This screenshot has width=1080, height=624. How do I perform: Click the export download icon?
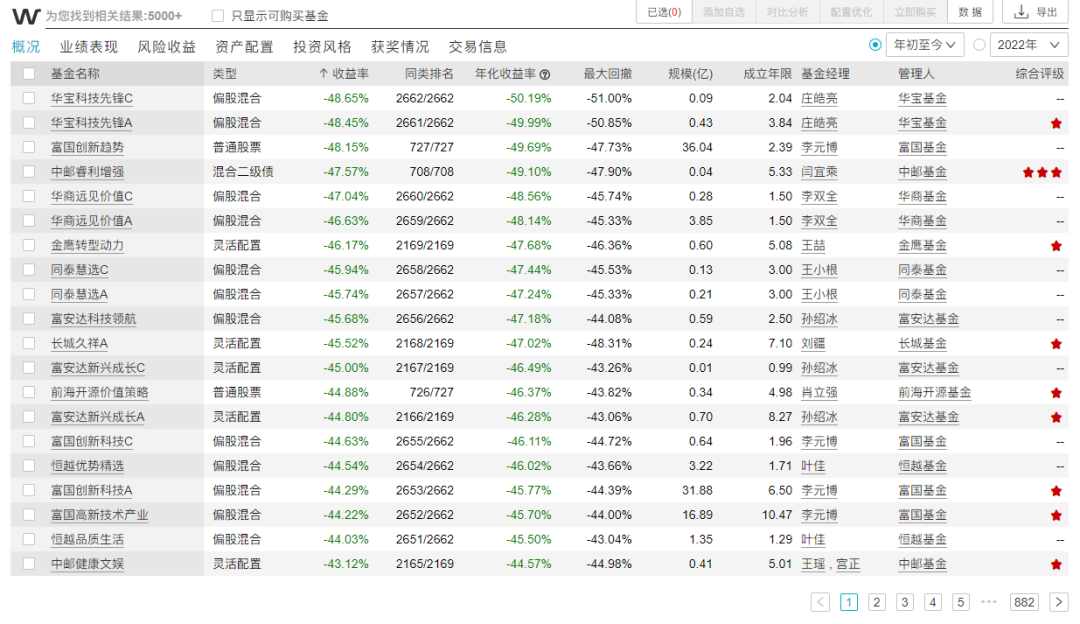click(1021, 12)
